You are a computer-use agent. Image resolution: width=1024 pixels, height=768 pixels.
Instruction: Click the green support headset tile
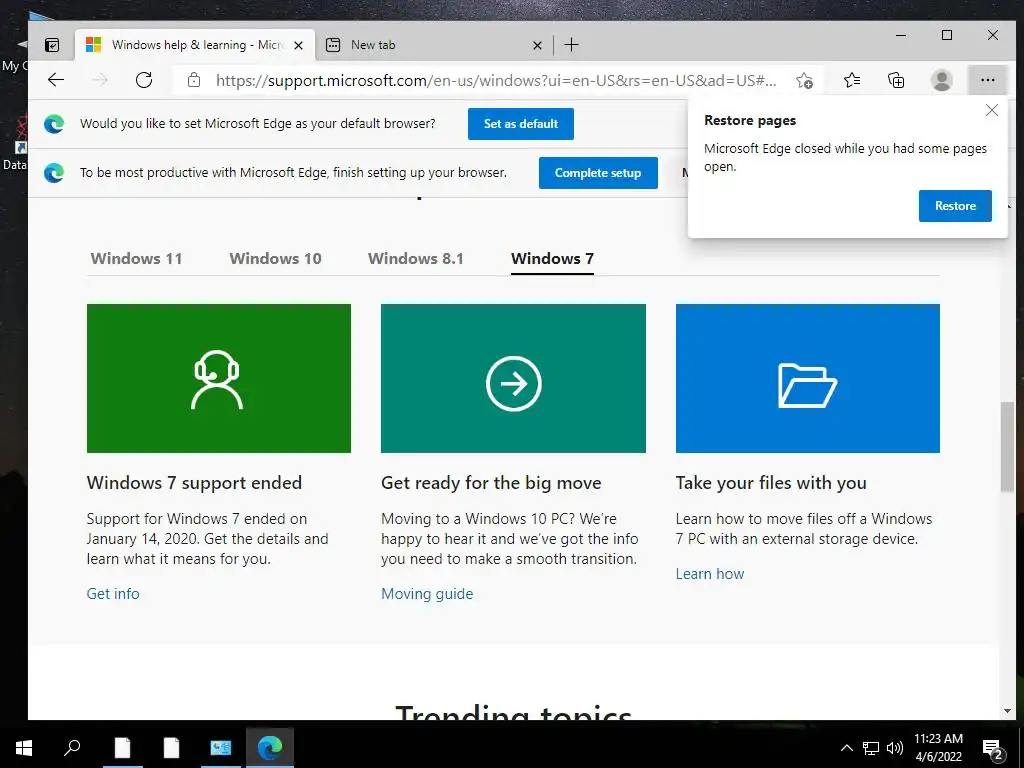pyautogui.click(x=219, y=378)
